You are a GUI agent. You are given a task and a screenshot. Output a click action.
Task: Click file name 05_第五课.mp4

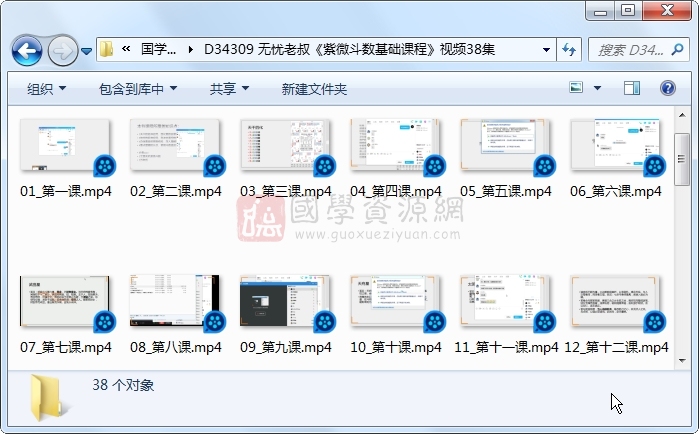click(506, 192)
